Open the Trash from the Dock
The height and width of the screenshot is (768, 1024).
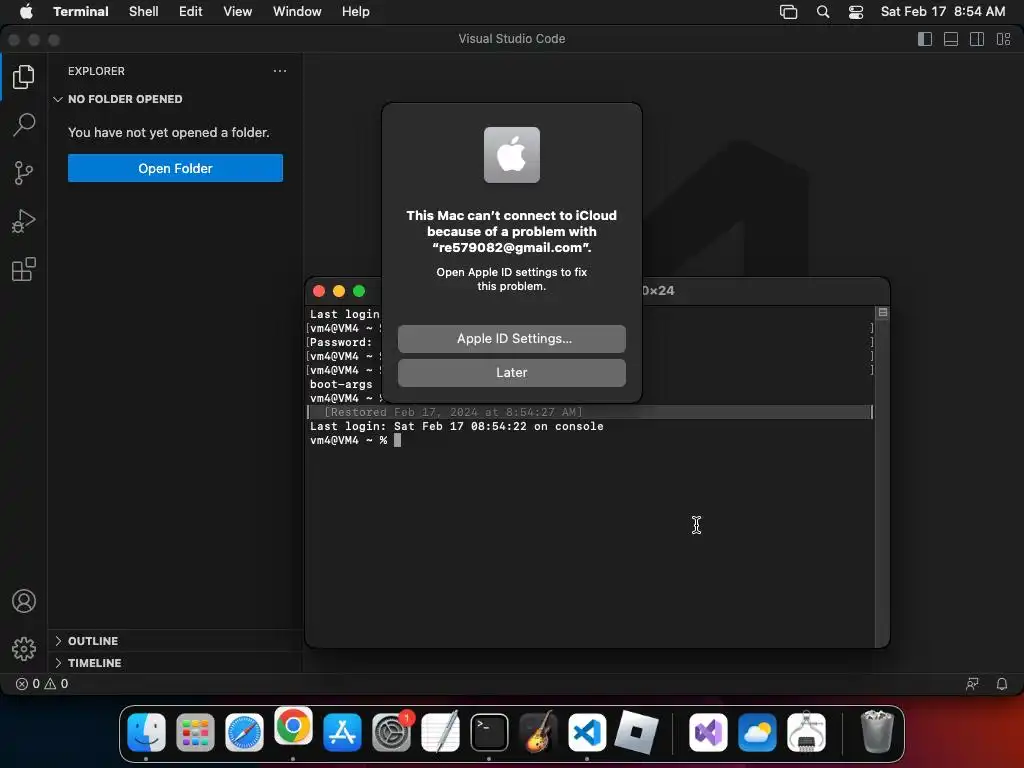click(x=877, y=731)
